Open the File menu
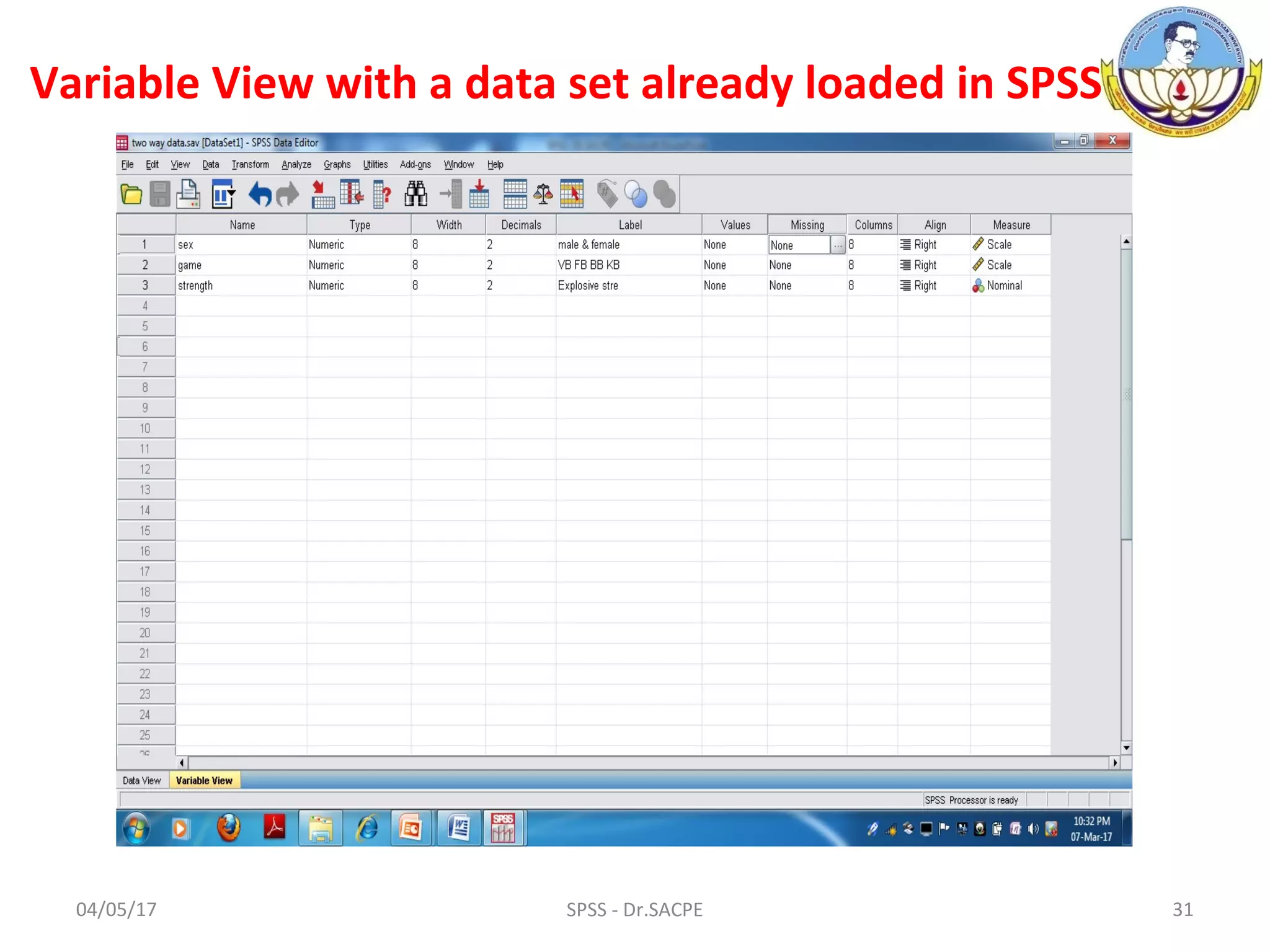This screenshot has width=1270, height=952. point(127,164)
